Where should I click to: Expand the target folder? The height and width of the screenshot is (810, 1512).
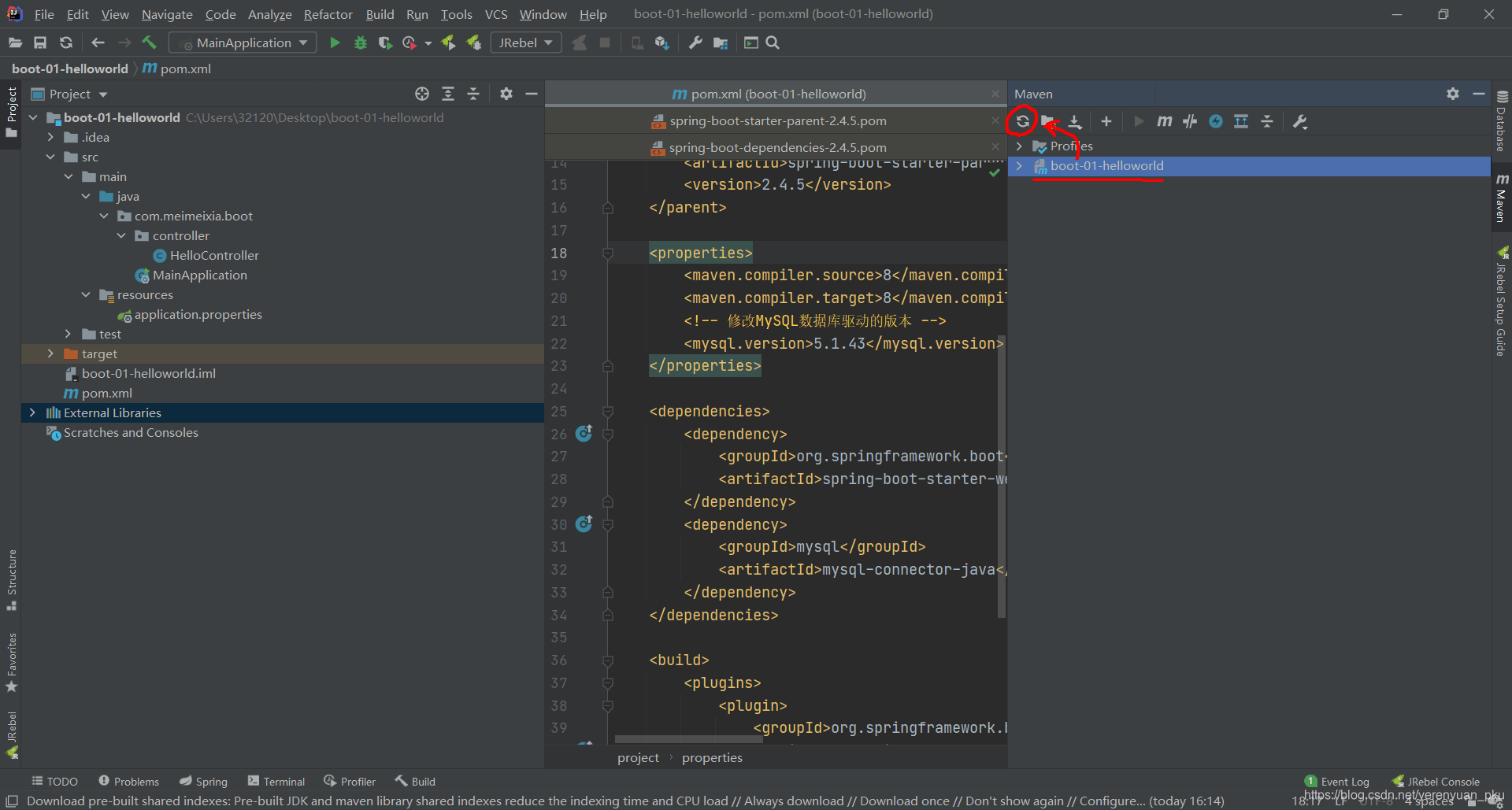pyautogui.click(x=50, y=353)
